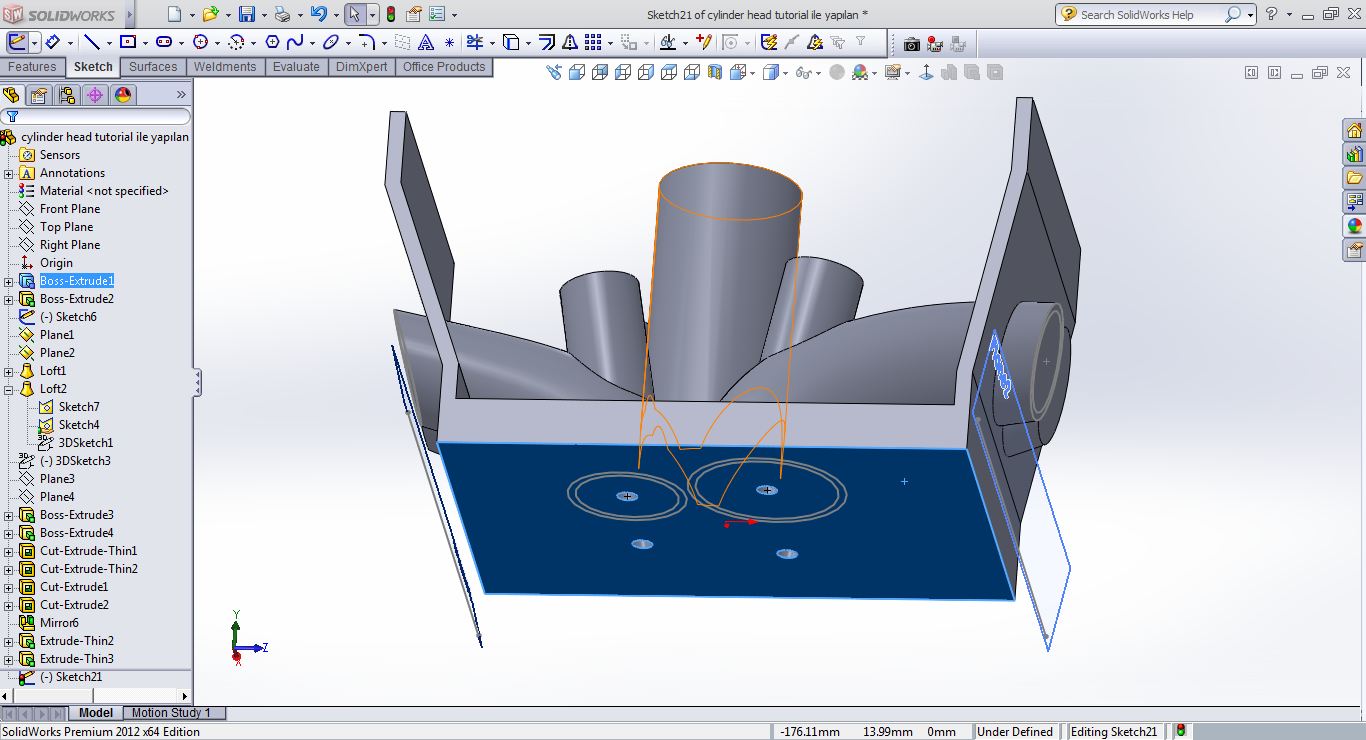Switch to the Features tab

click(32, 67)
